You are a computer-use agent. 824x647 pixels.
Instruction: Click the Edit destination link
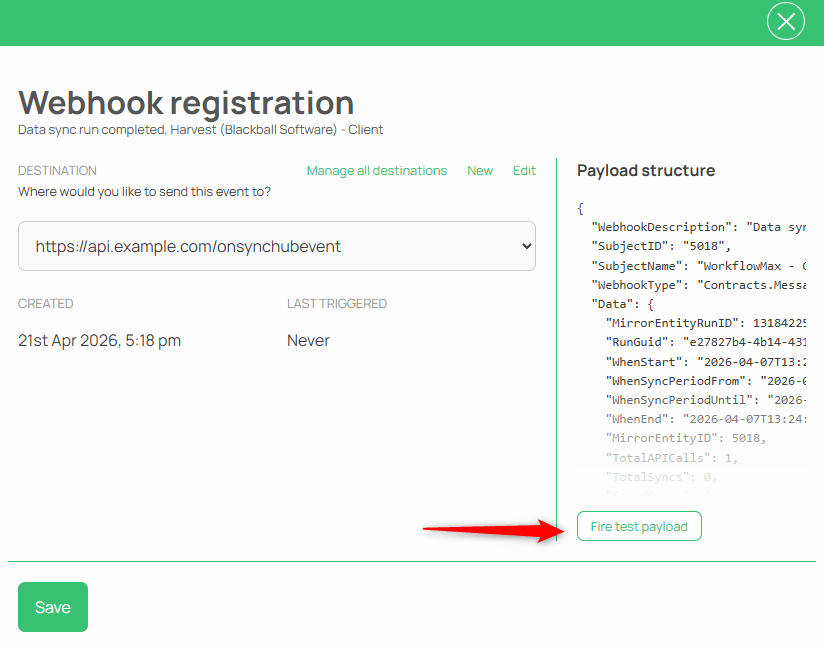tap(524, 171)
